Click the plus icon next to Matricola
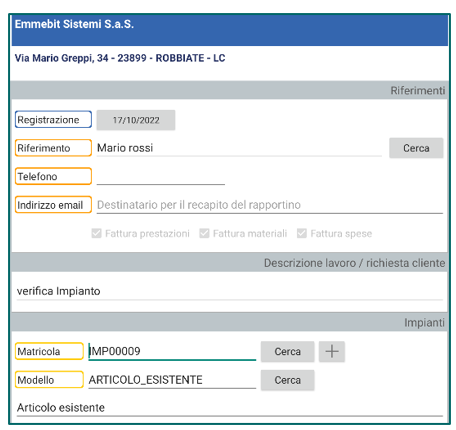The width and height of the screenshot is (456, 430). pyautogui.click(x=332, y=351)
